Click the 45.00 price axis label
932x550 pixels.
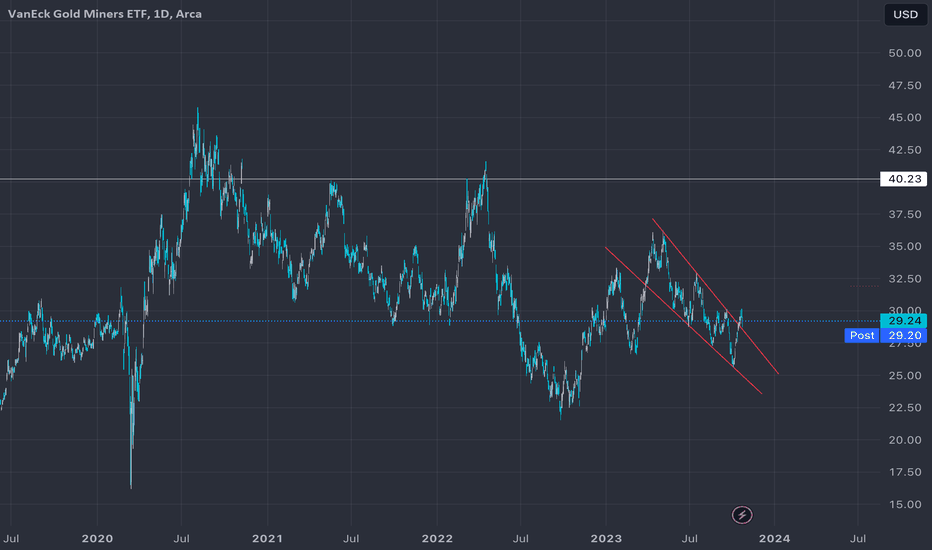pos(905,118)
